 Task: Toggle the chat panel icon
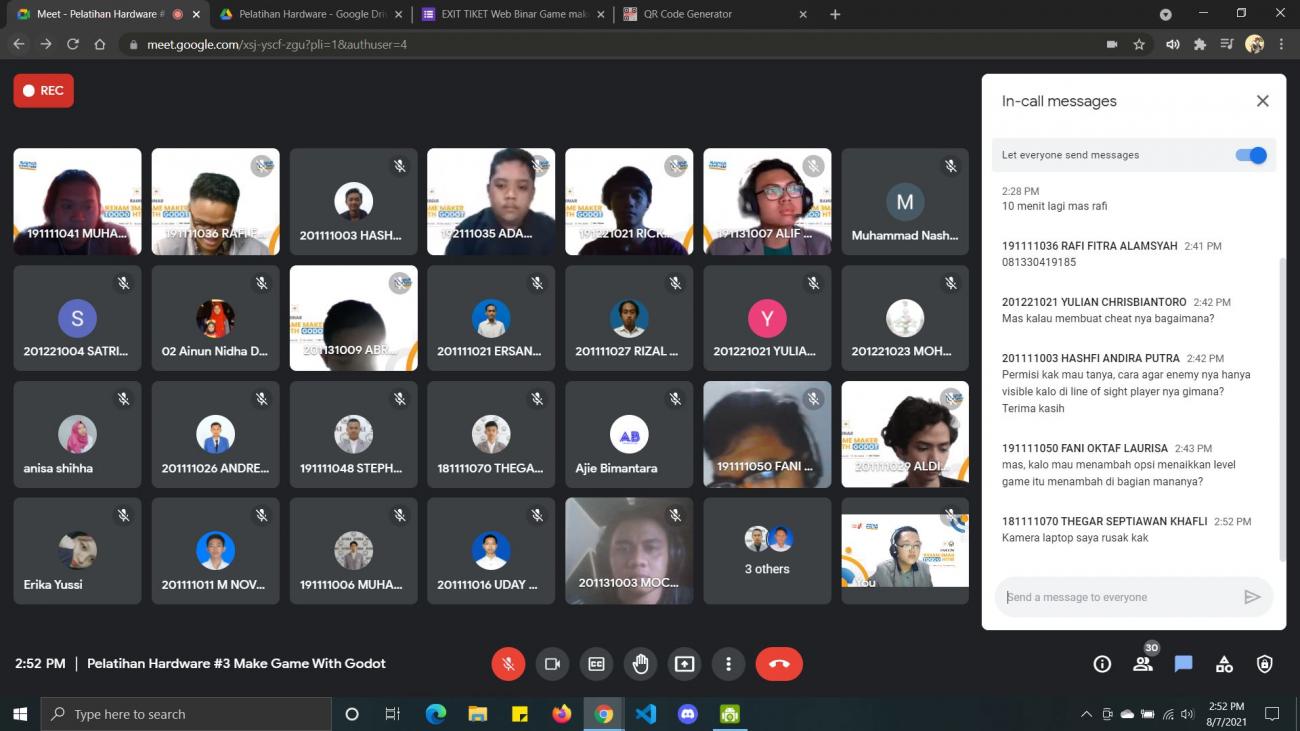pos(1184,664)
